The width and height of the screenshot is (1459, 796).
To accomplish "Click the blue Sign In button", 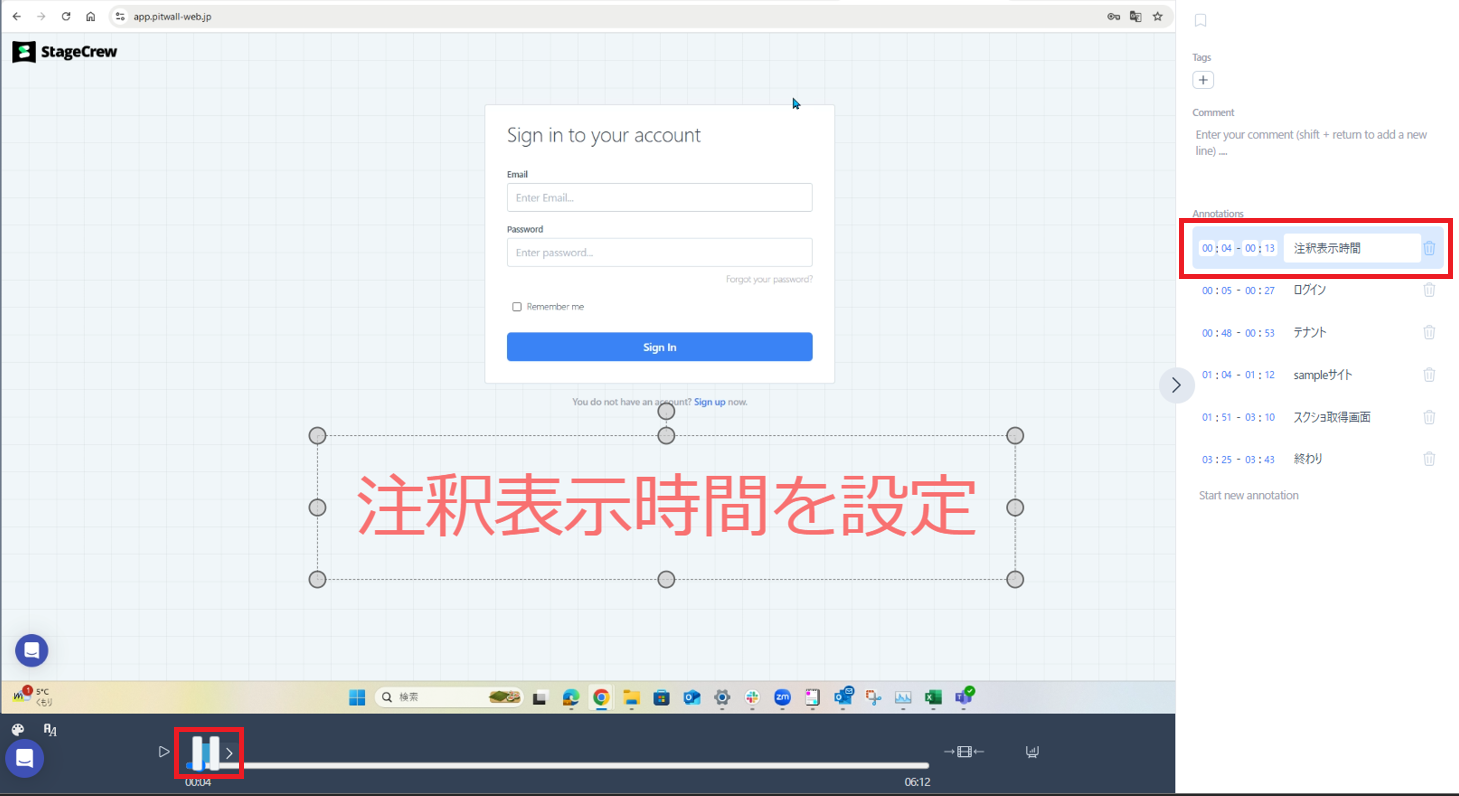I will [x=659, y=347].
